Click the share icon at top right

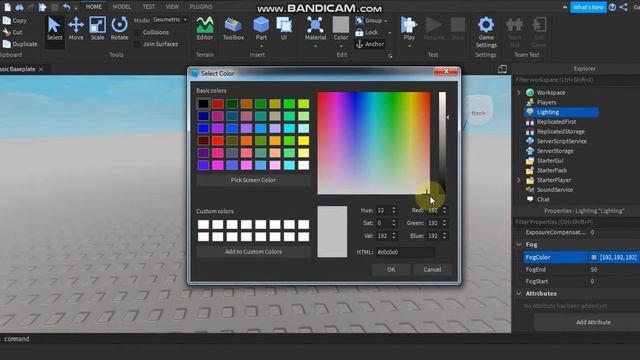tap(624, 7)
